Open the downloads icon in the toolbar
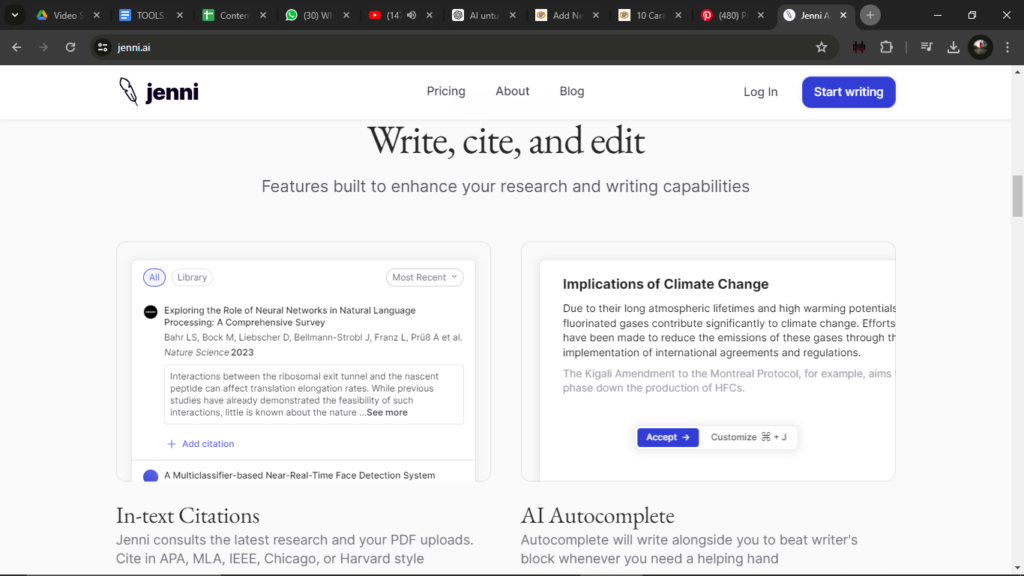 tap(953, 47)
